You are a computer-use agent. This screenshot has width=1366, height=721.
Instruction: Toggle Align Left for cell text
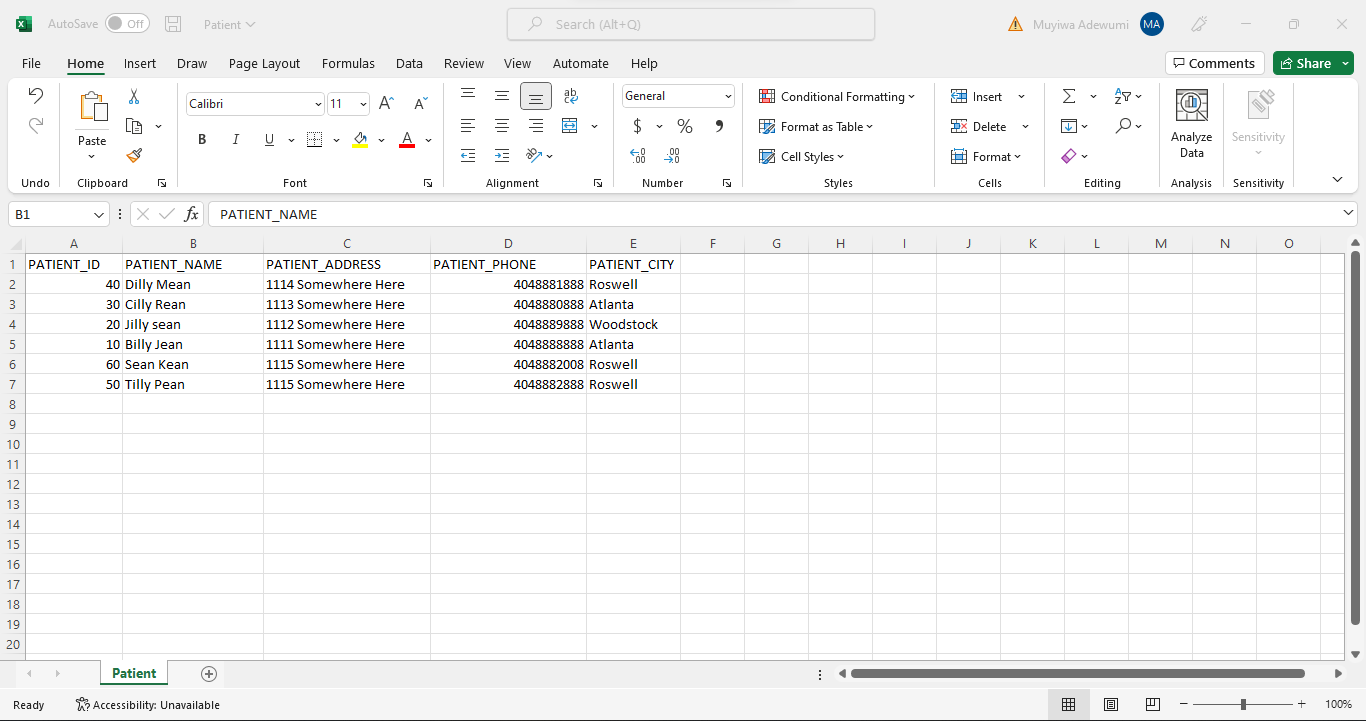[468, 126]
